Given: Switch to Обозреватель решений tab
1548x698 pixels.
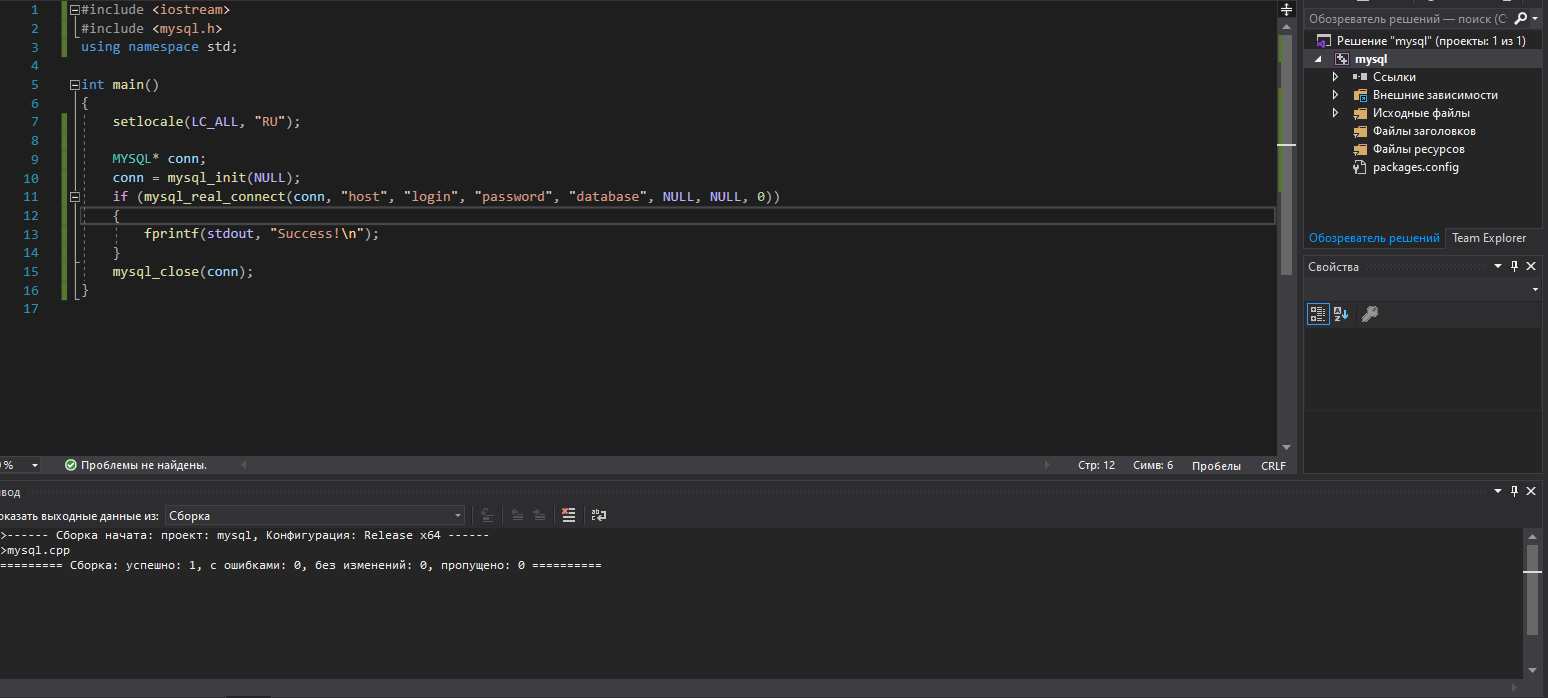Looking at the screenshot, I should pos(1374,238).
